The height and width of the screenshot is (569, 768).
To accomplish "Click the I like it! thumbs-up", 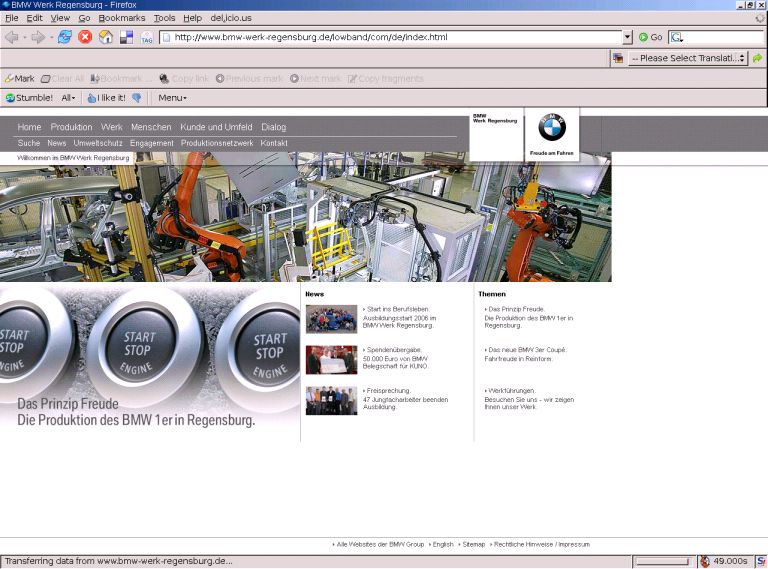I will click(x=106, y=98).
